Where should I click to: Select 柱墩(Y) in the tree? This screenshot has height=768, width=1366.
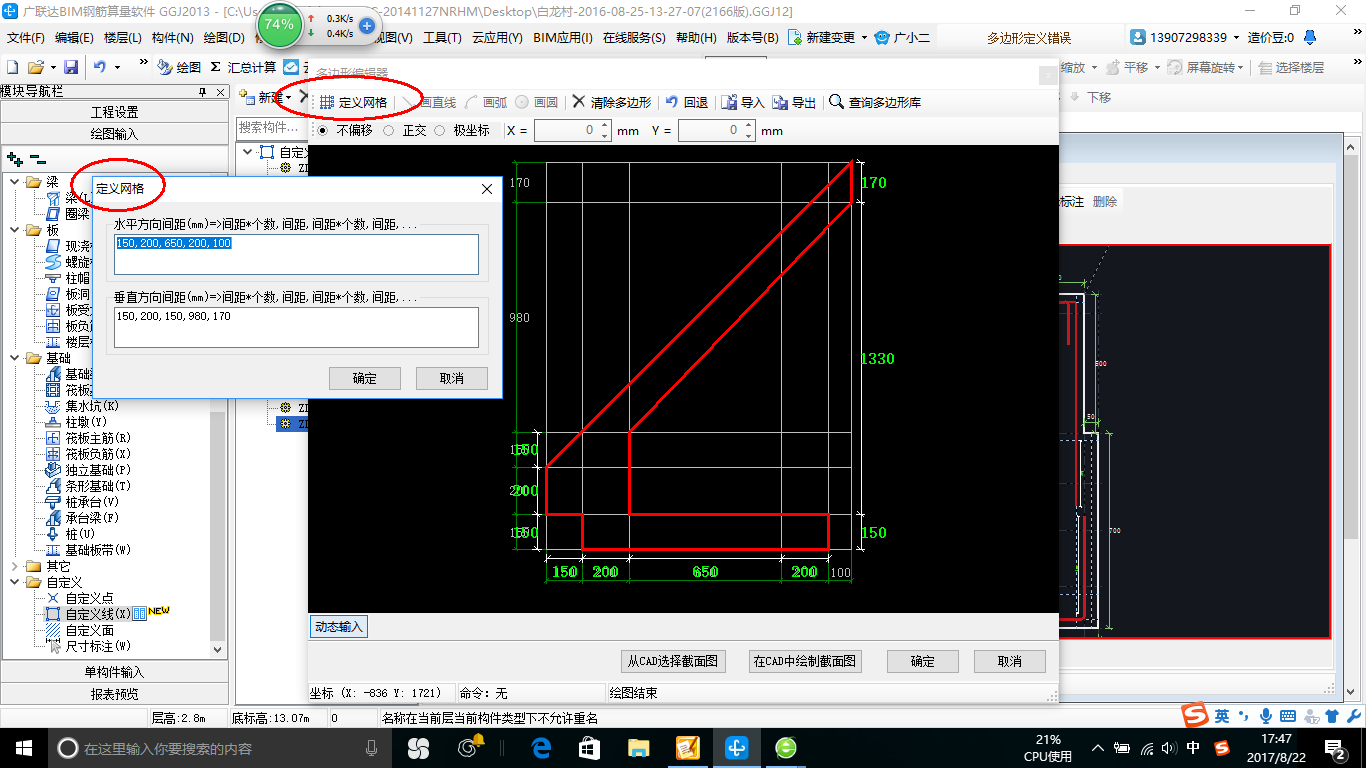76,422
